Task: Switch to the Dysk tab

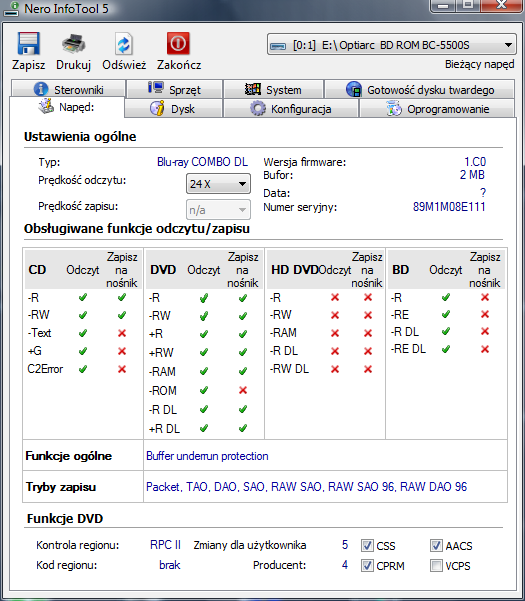Action: point(173,108)
